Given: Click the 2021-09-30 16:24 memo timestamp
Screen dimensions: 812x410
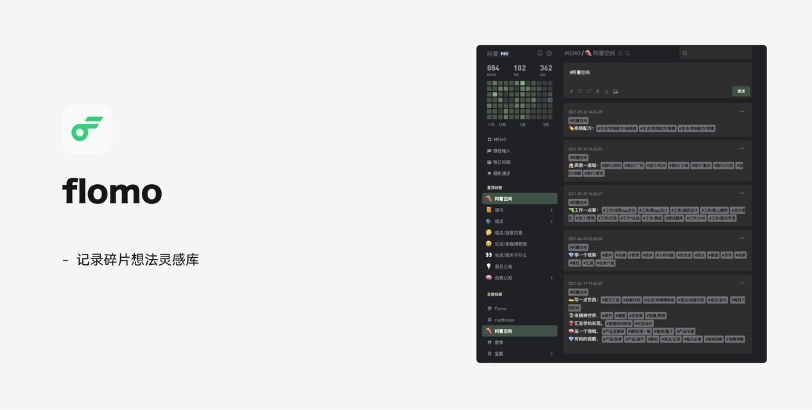Looking at the screenshot, I should (x=585, y=112).
